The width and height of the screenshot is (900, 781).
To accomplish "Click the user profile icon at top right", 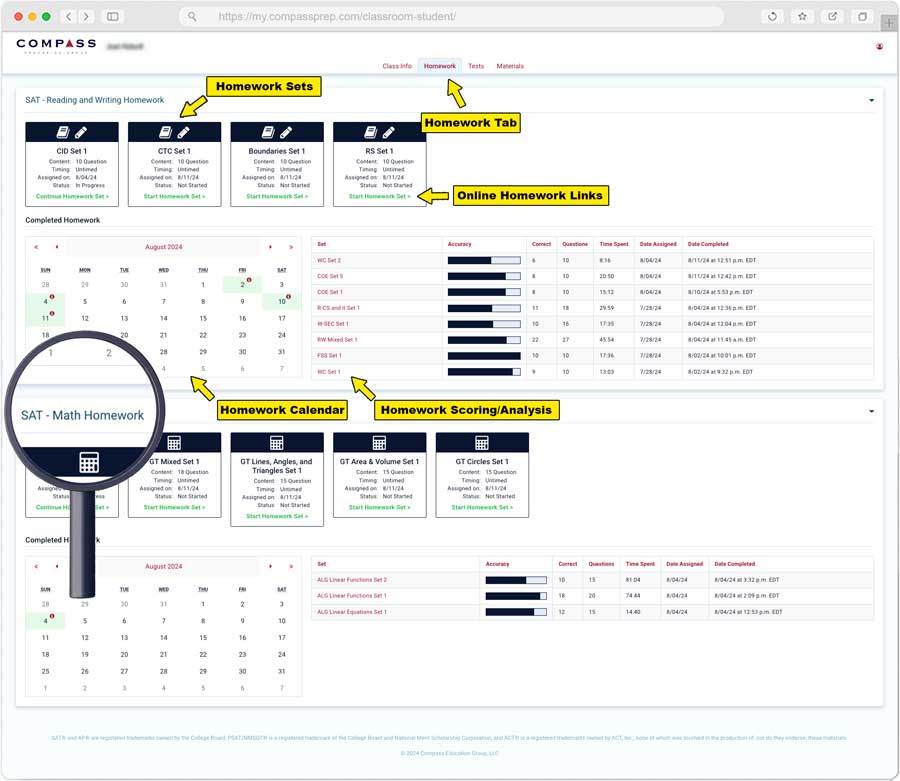I will click(x=880, y=46).
